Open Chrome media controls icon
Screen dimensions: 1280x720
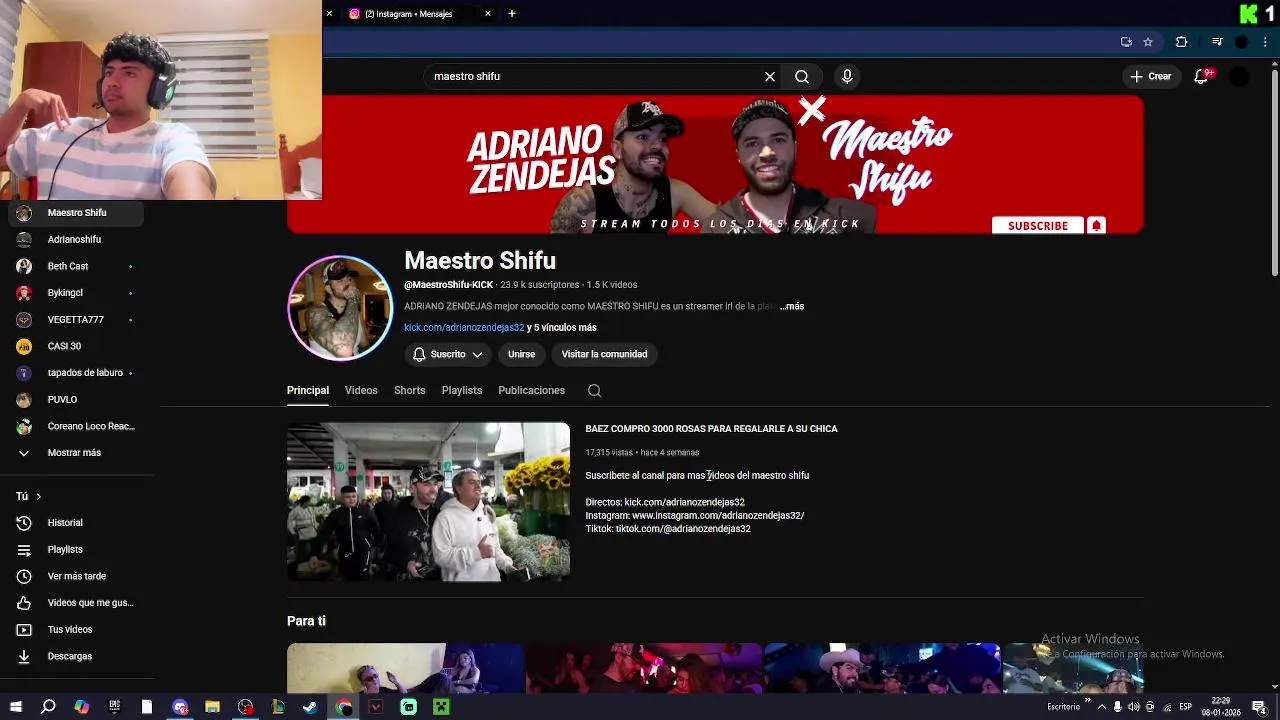[1217, 42]
